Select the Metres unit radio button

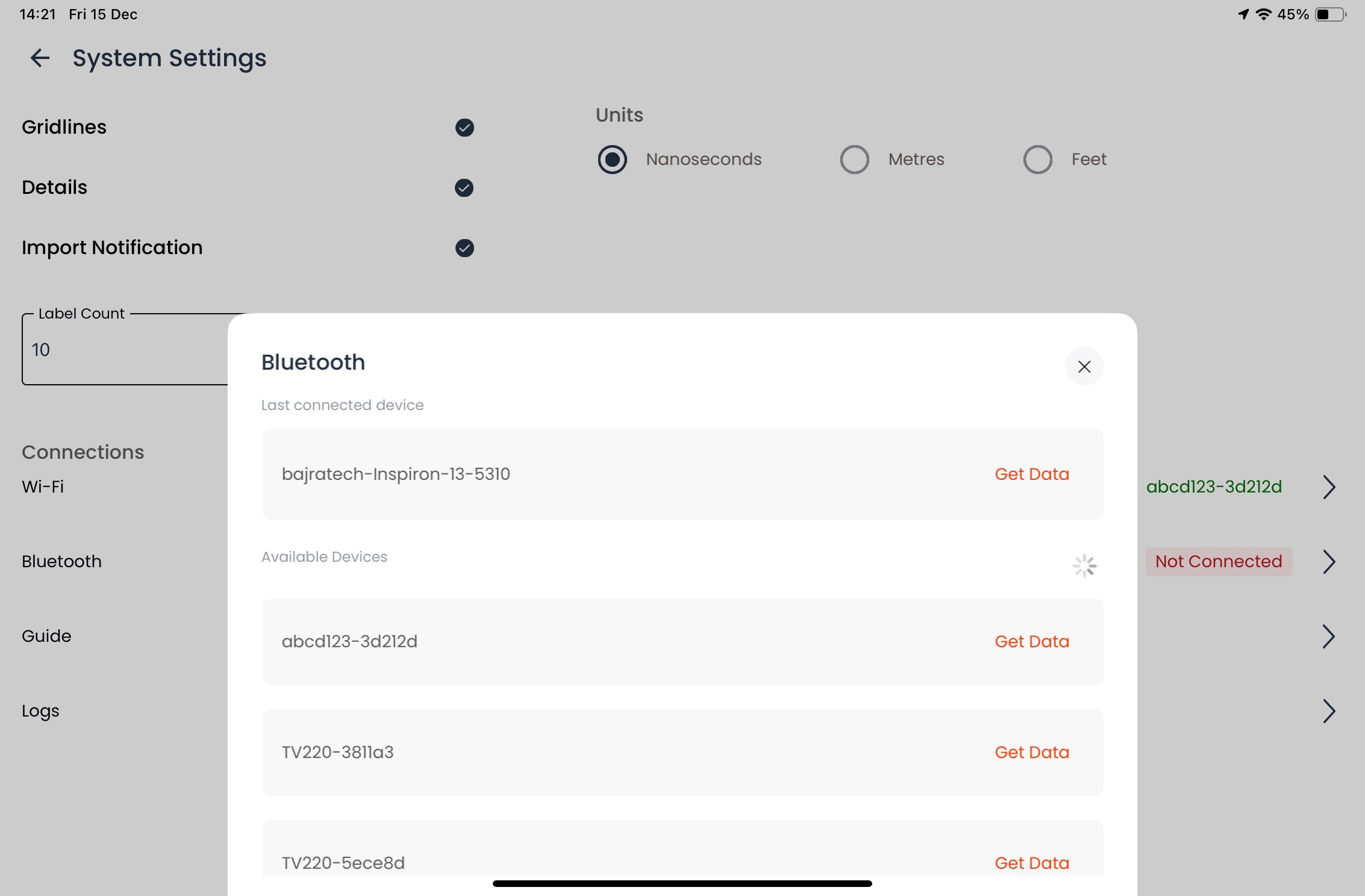pyautogui.click(x=855, y=160)
